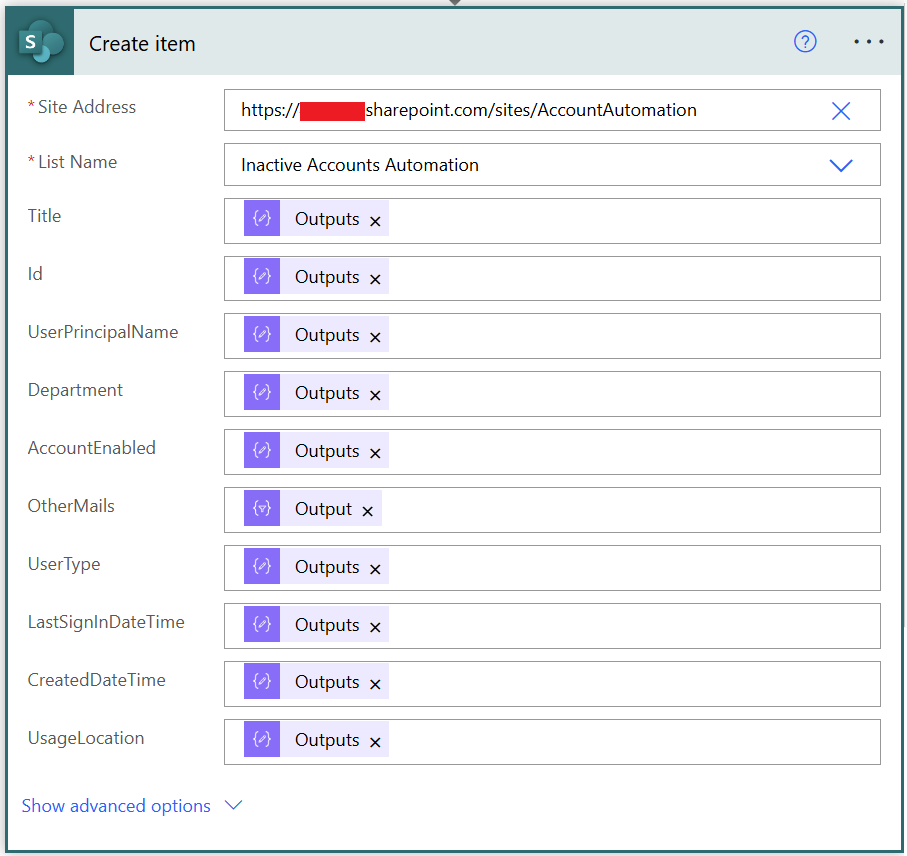Open the three-dot more options menu
907x856 pixels.
tap(868, 41)
